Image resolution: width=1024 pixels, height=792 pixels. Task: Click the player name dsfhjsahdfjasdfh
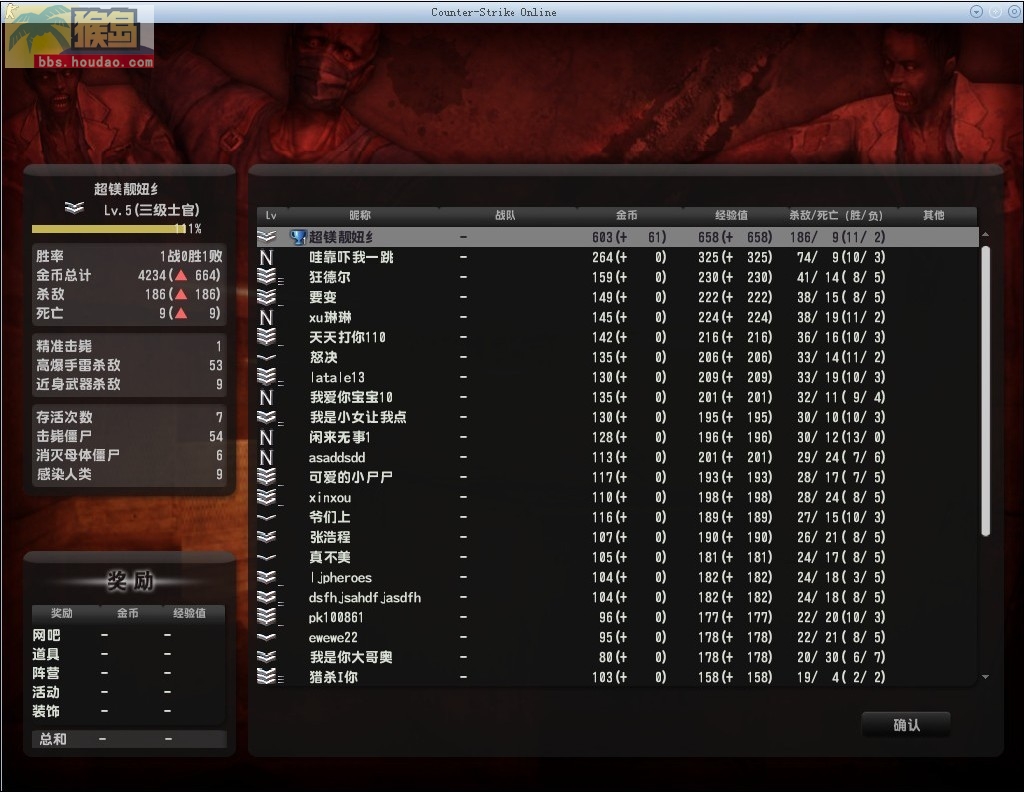click(365, 597)
